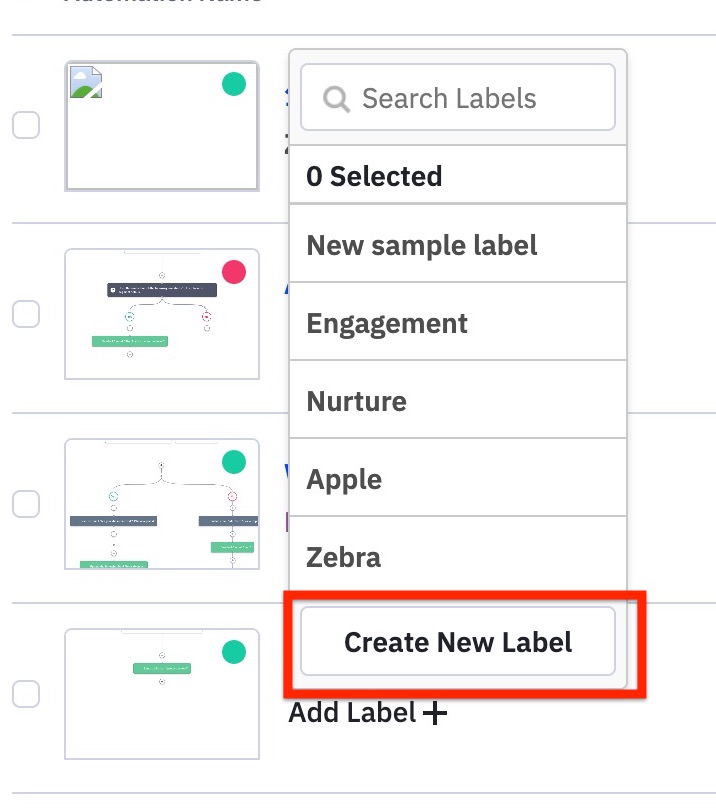This screenshot has width=716, height=808.
Task: Check the second automation's row checkbox
Action: click(26, 314)
